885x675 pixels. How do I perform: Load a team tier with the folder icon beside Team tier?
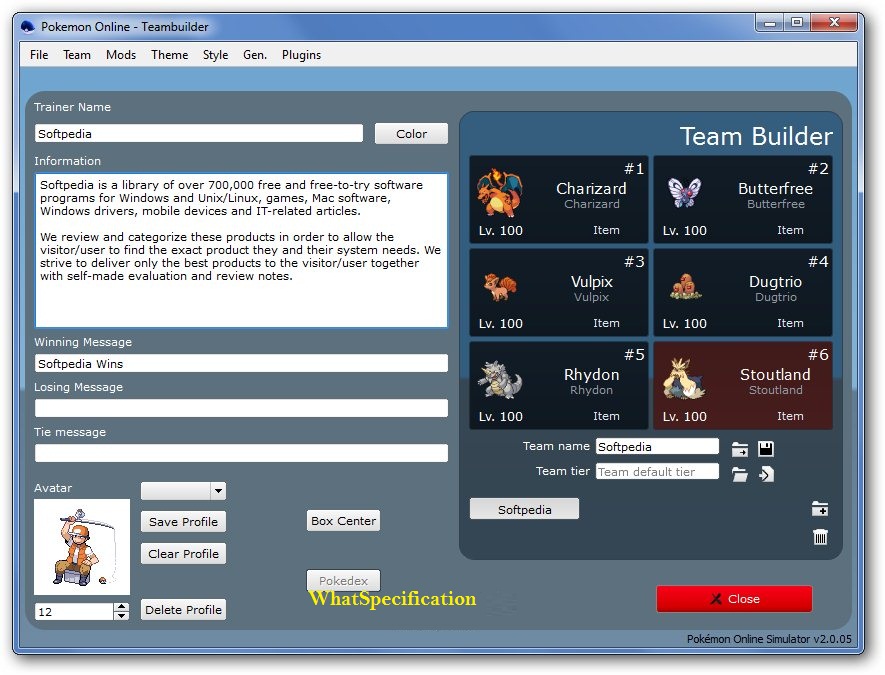click(x=740, y=472)
